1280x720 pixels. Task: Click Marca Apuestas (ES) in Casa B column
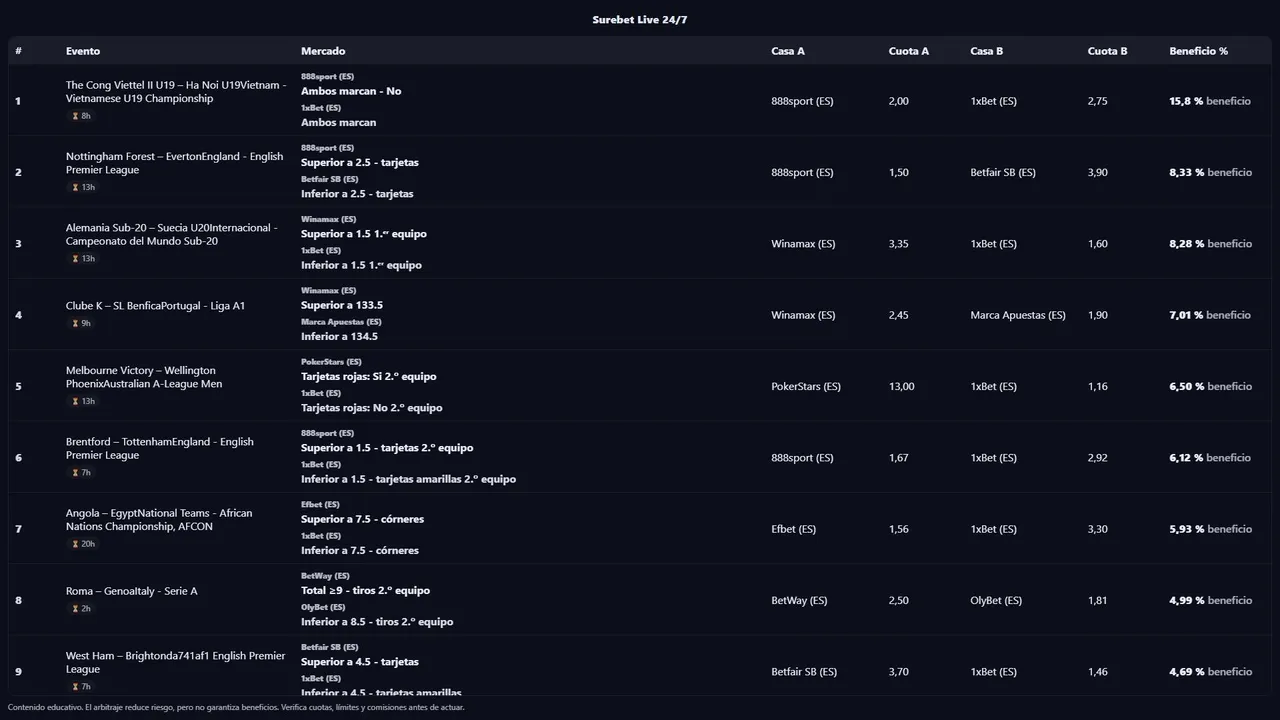(x=1017, y=315)
